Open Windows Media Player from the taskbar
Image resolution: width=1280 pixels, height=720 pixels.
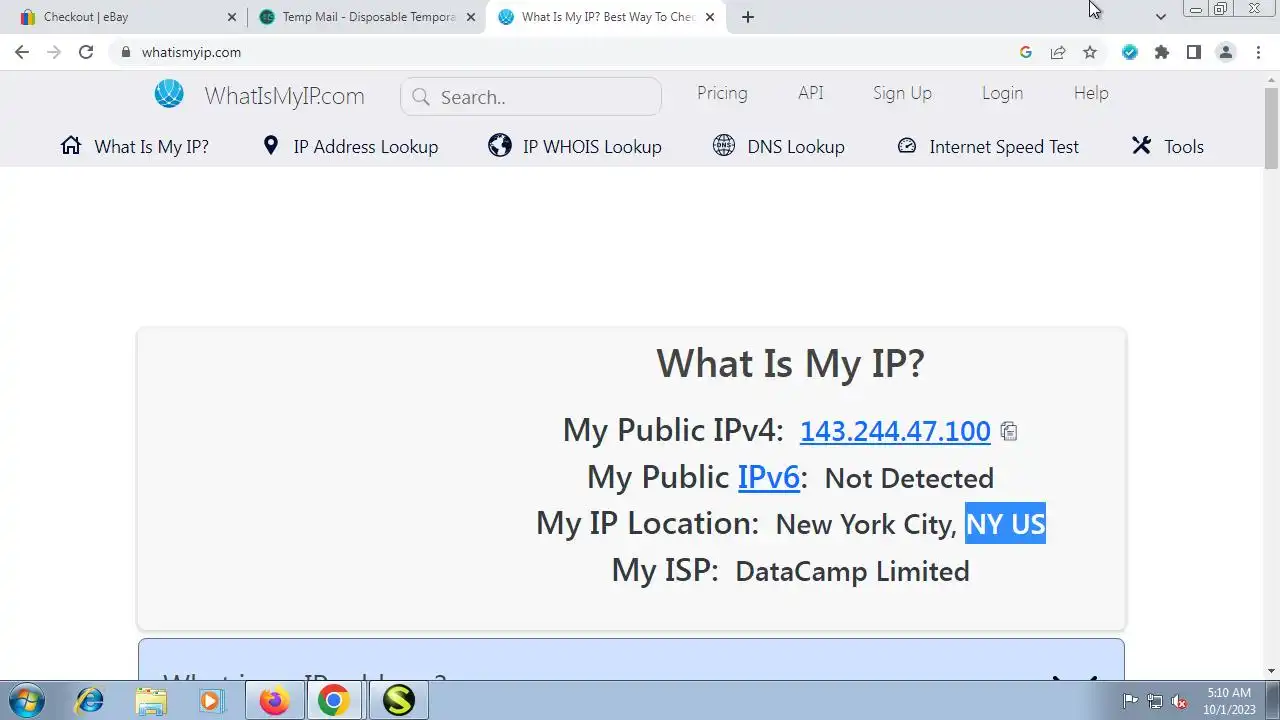tap(211, 700)
